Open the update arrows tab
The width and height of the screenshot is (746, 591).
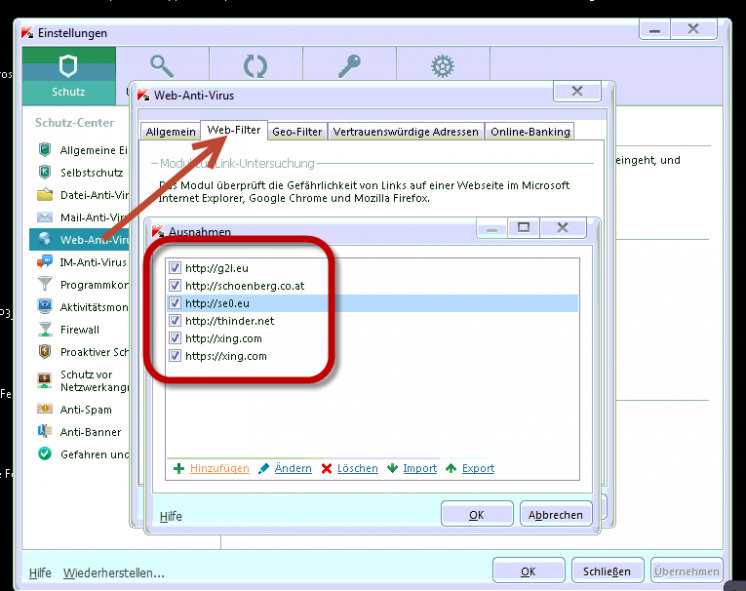[255, 66]
